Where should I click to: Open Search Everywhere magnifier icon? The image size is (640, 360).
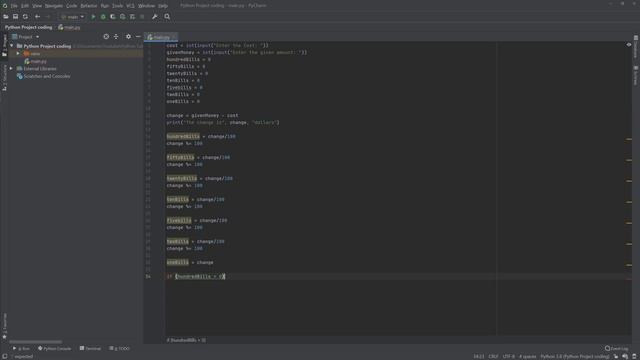point(167,17)
